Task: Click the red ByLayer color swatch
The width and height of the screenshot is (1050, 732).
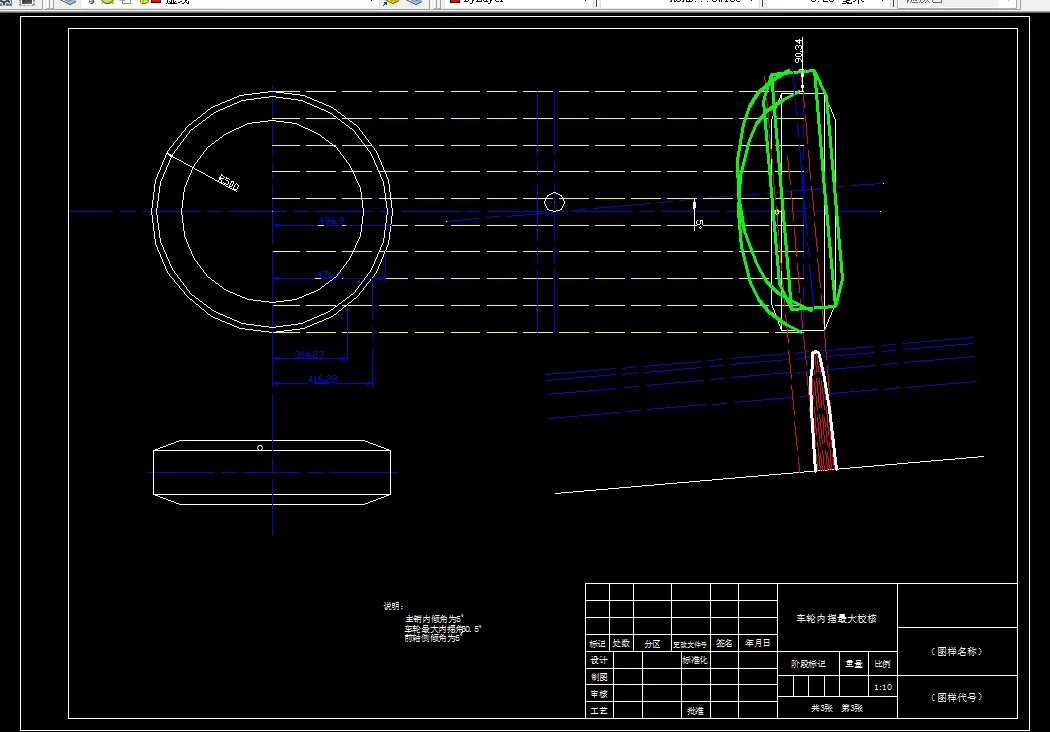Action: coord(455,2)
